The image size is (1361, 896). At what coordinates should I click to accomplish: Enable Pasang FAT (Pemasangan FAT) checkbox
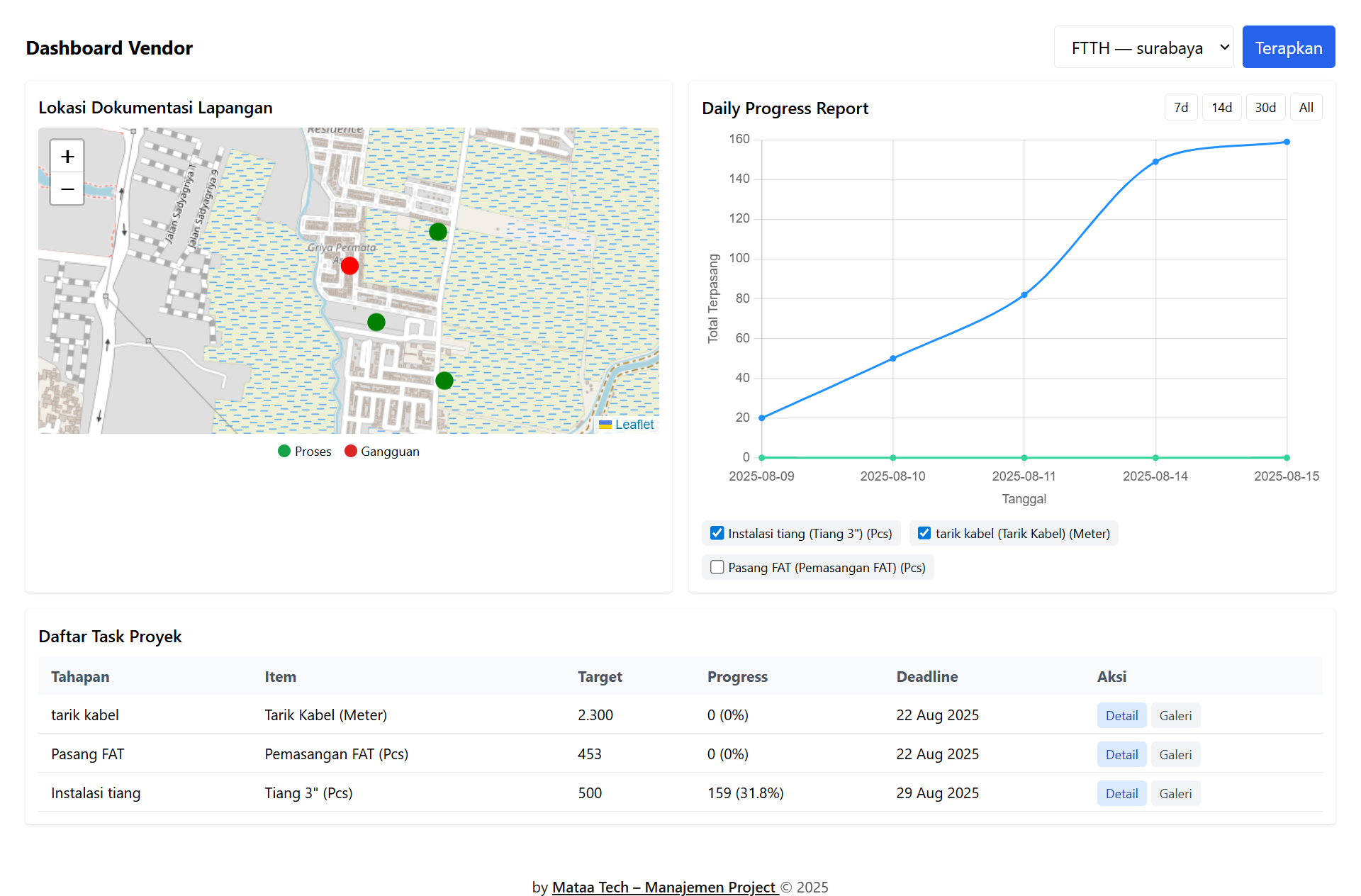click(717, 567)
